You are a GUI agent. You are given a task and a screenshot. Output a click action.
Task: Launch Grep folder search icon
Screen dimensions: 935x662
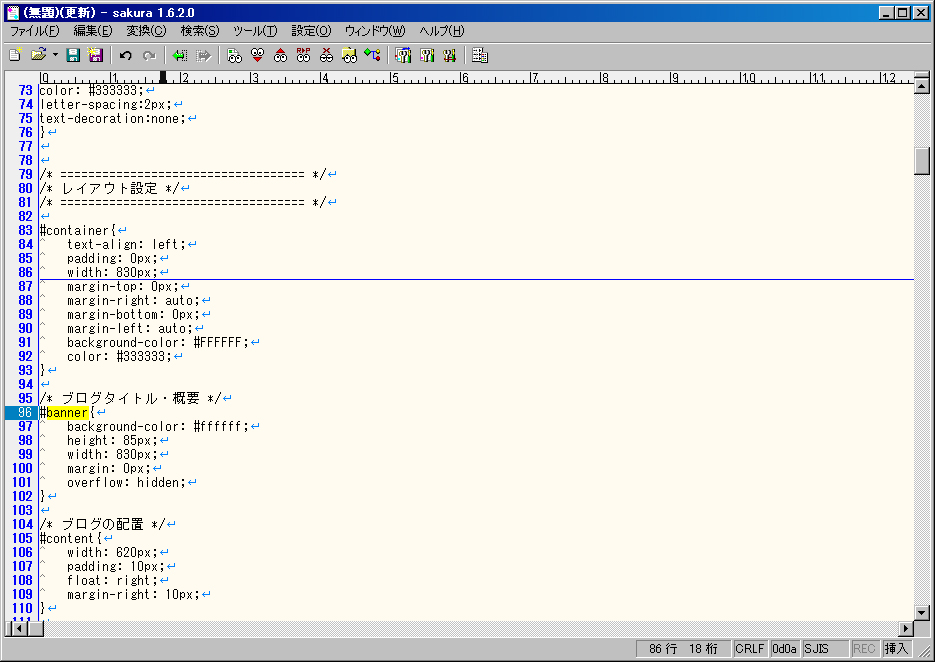[349, 55]
